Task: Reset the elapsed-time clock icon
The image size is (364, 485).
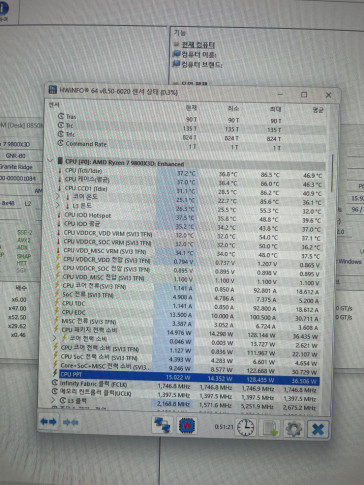Action: [x=246, y=428]
